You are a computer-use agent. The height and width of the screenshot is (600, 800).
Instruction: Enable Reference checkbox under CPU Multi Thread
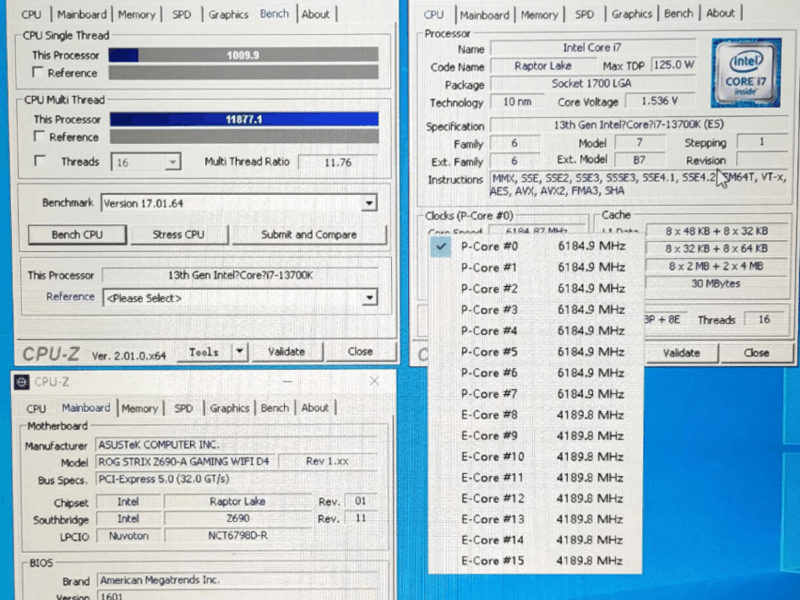coord(39,136)
